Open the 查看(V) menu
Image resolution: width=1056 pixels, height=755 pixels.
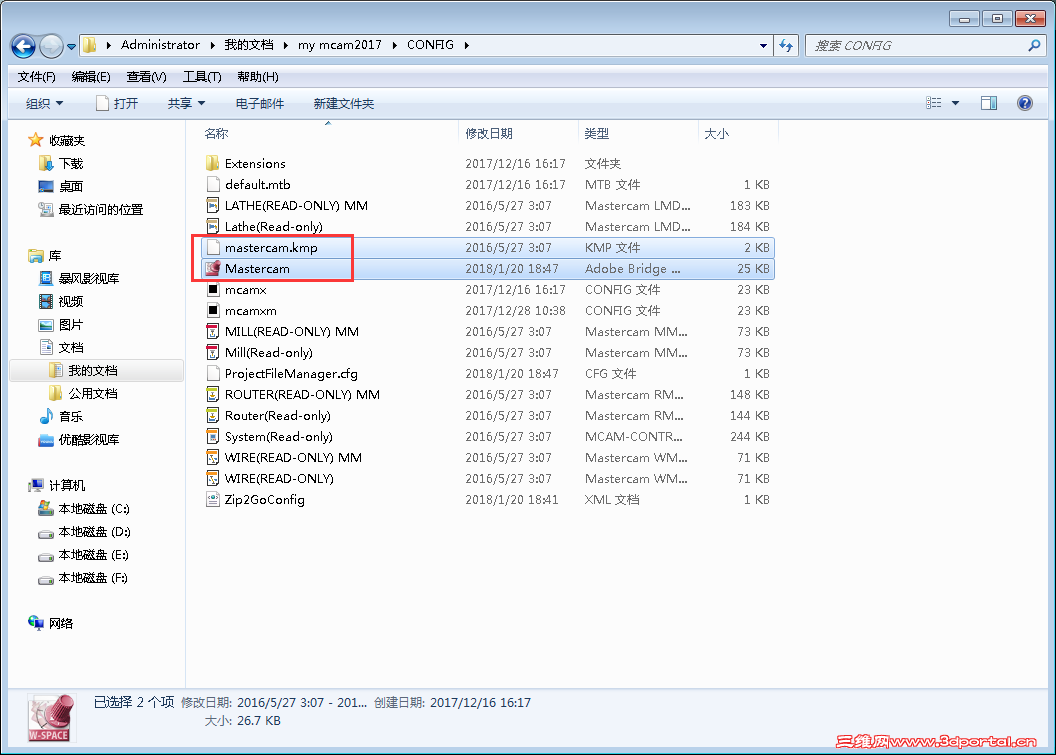[146, 77]
